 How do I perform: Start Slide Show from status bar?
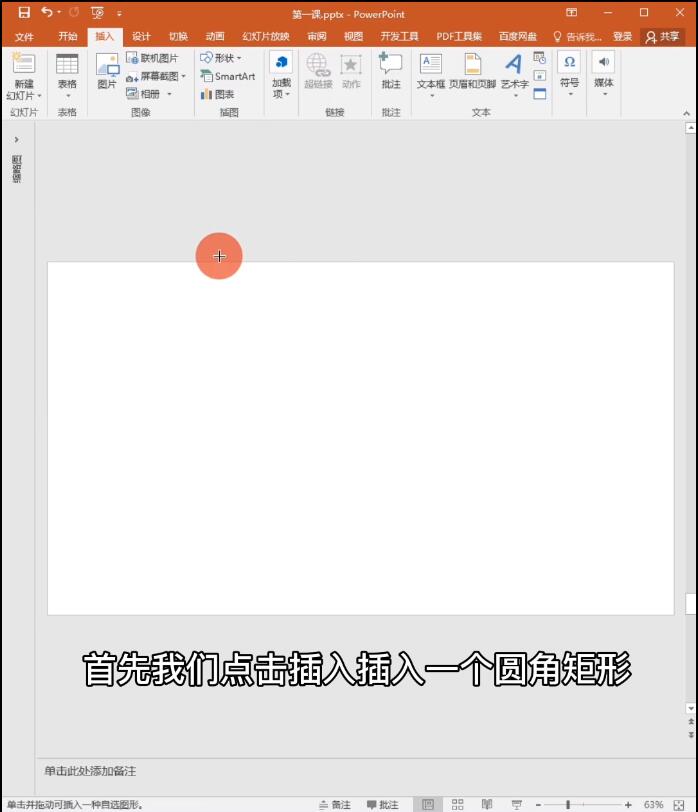516,804
